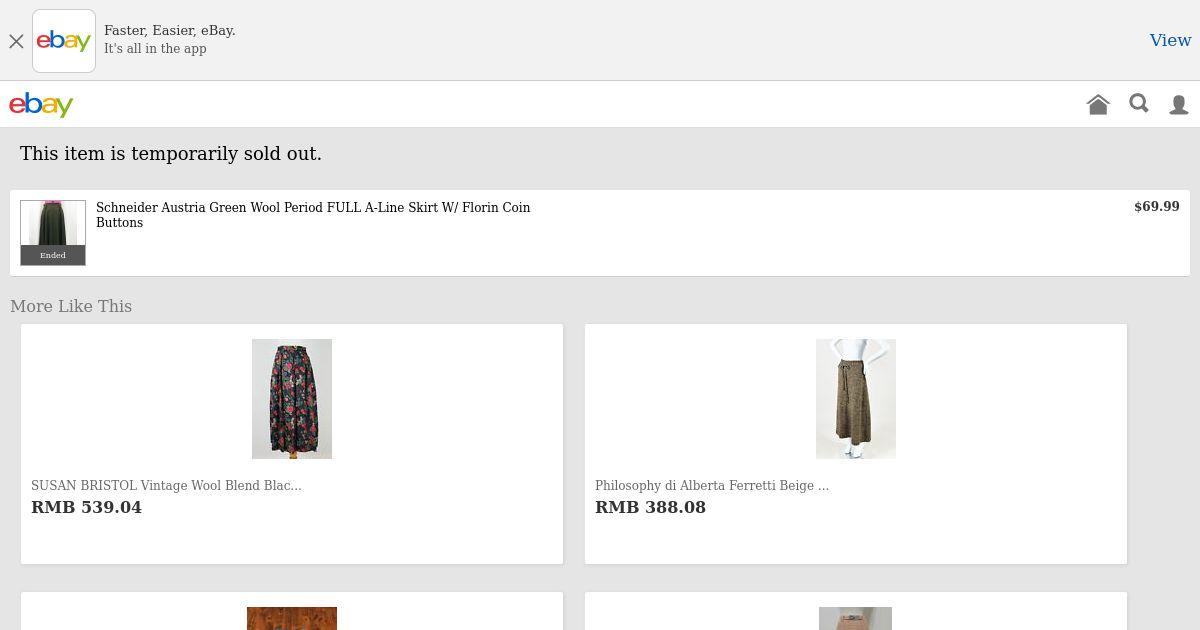Open the user account icon
Screen dimensions: 1200x630
1179,104
